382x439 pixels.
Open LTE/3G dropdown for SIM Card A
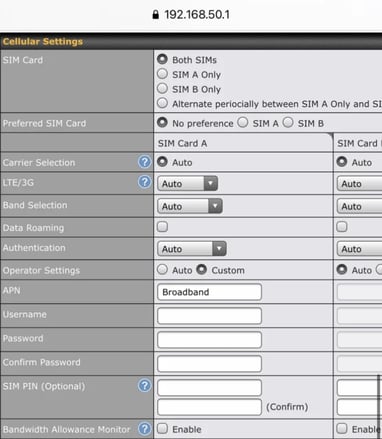tap(187, 183)
